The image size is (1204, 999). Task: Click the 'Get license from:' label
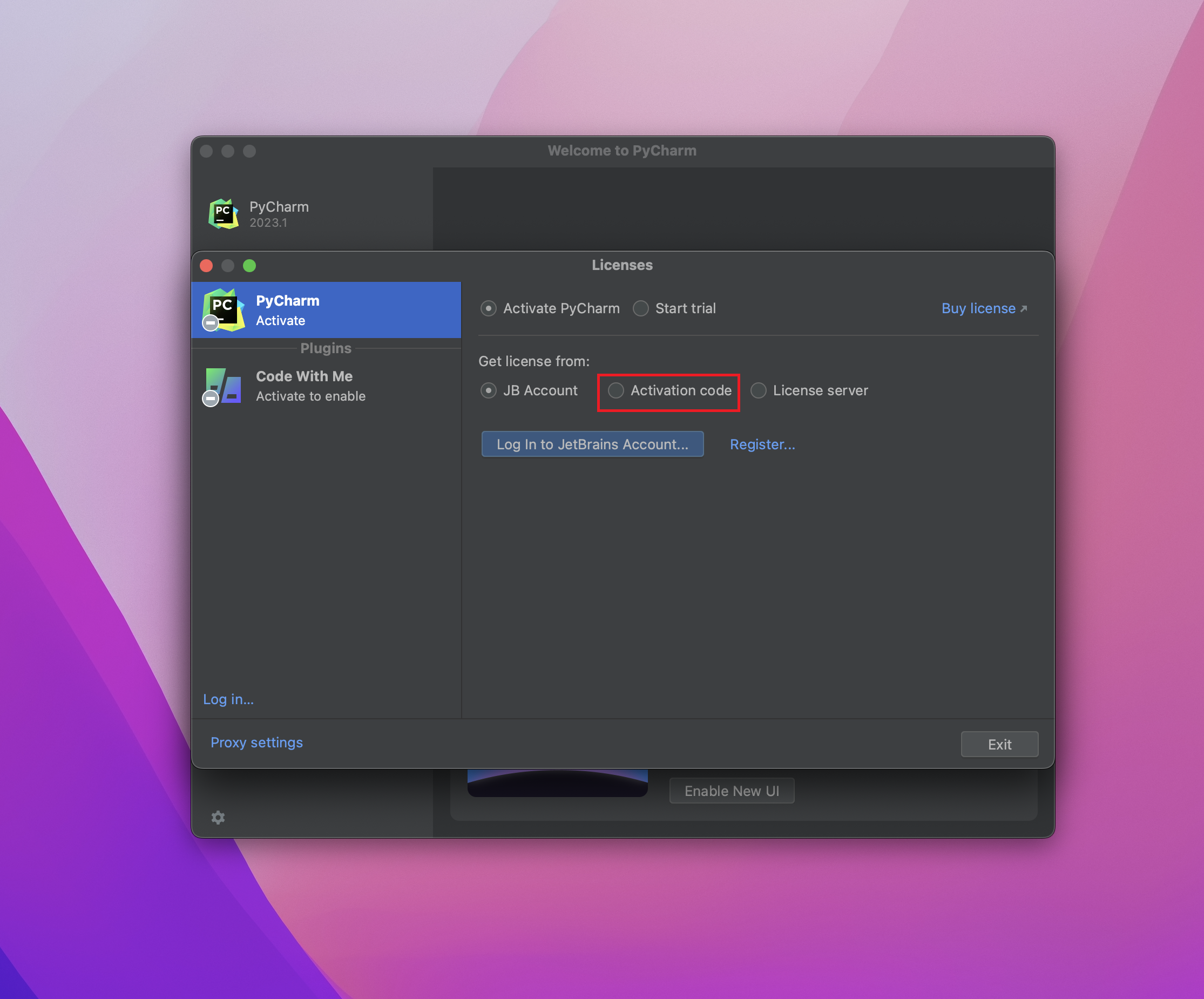pos(534,361)
